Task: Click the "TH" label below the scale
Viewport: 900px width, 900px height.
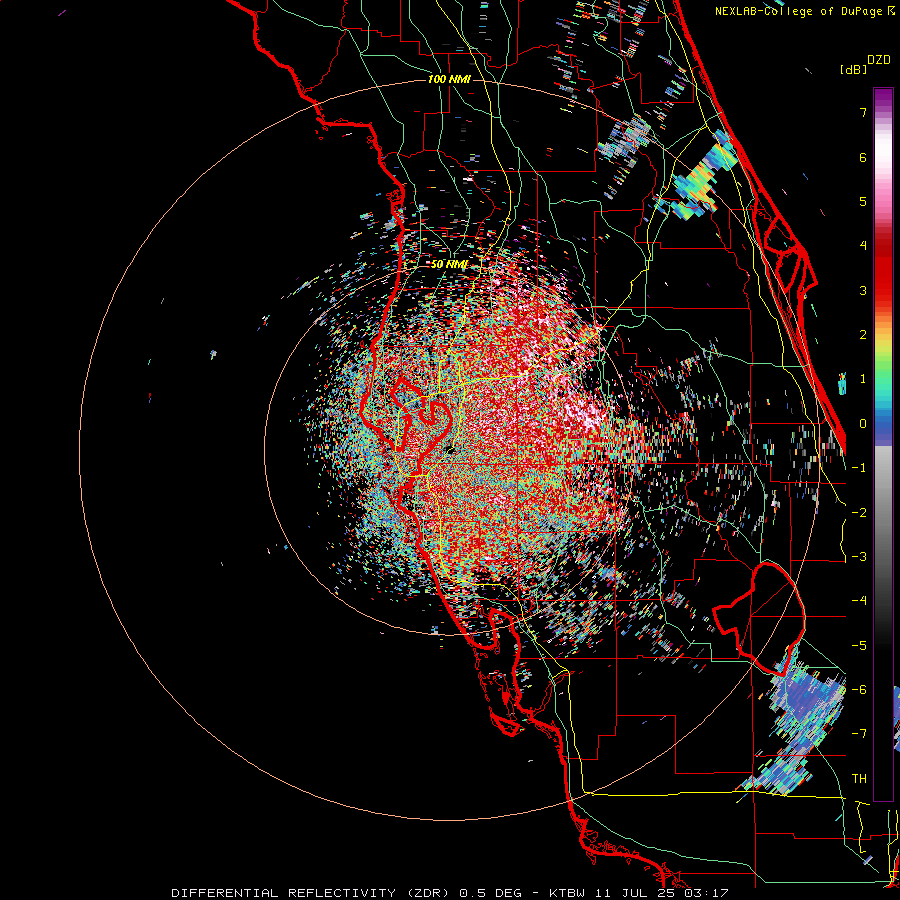Action: coord(859,779)
